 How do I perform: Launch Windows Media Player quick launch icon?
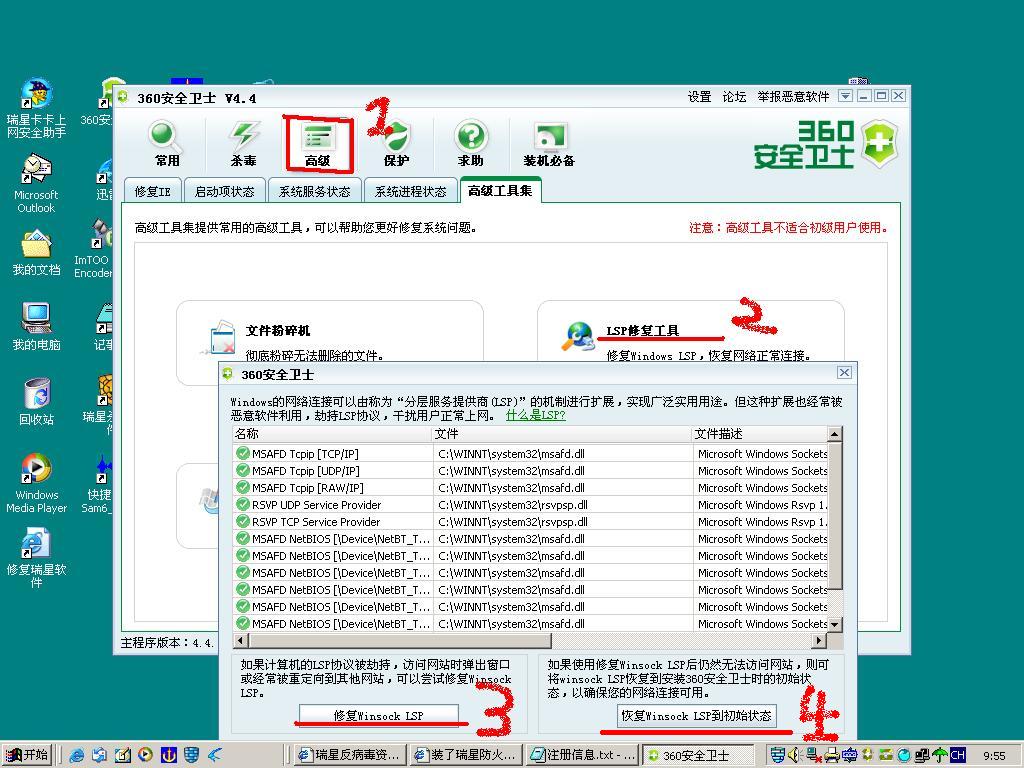point(145,755)
